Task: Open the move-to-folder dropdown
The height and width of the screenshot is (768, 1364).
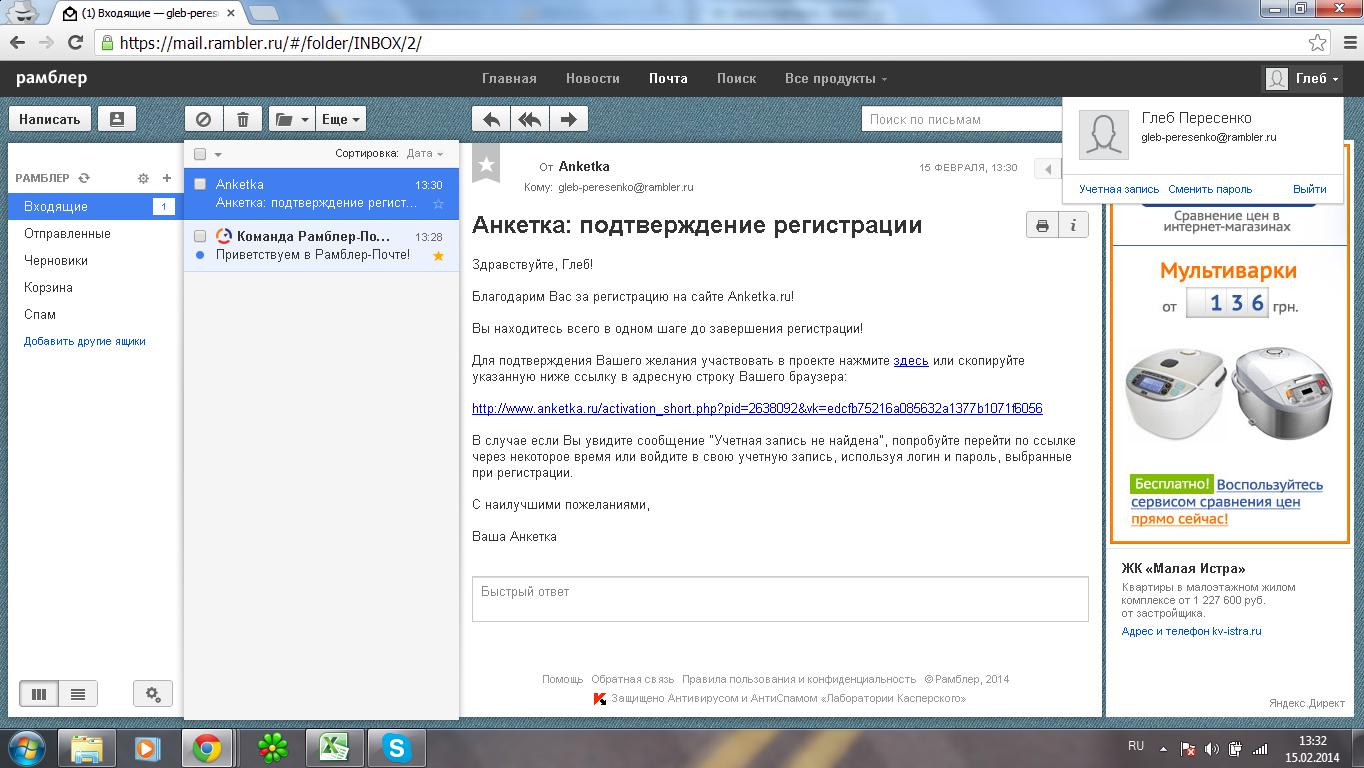Action: [291, 119]
